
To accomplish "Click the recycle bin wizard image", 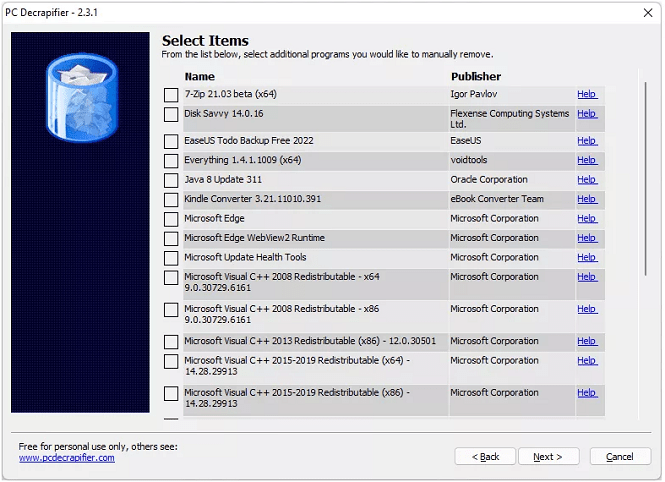I will pos(81,222).
